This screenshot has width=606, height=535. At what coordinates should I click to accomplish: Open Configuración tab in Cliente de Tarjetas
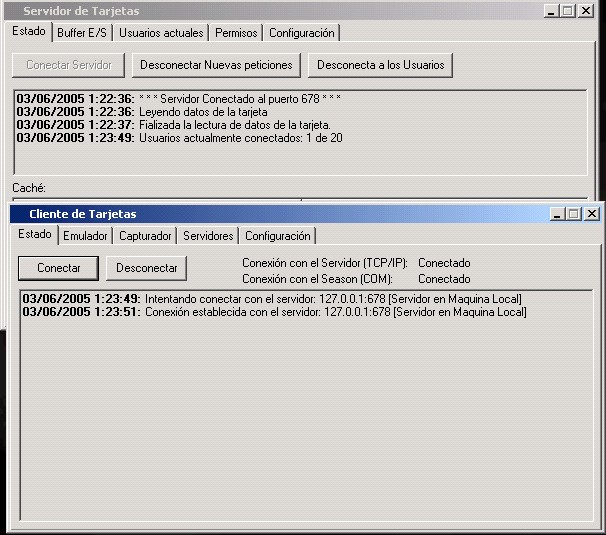point(277,236)
